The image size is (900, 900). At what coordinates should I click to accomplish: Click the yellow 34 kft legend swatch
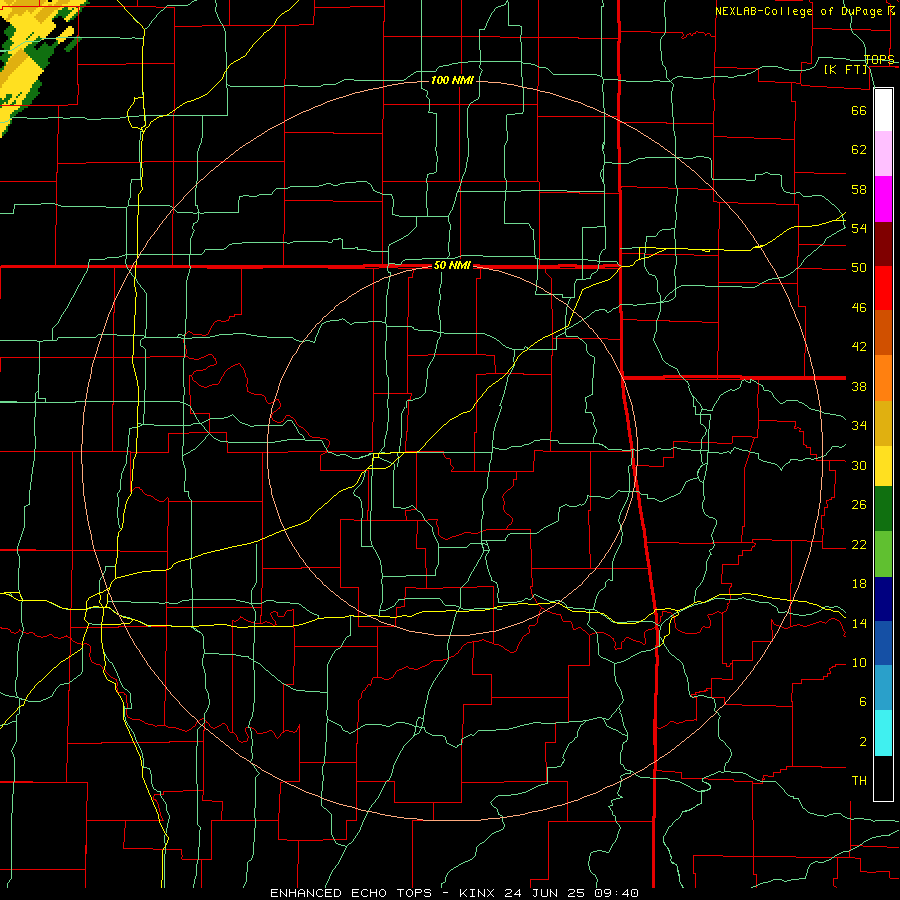click(x=883, y=465)
